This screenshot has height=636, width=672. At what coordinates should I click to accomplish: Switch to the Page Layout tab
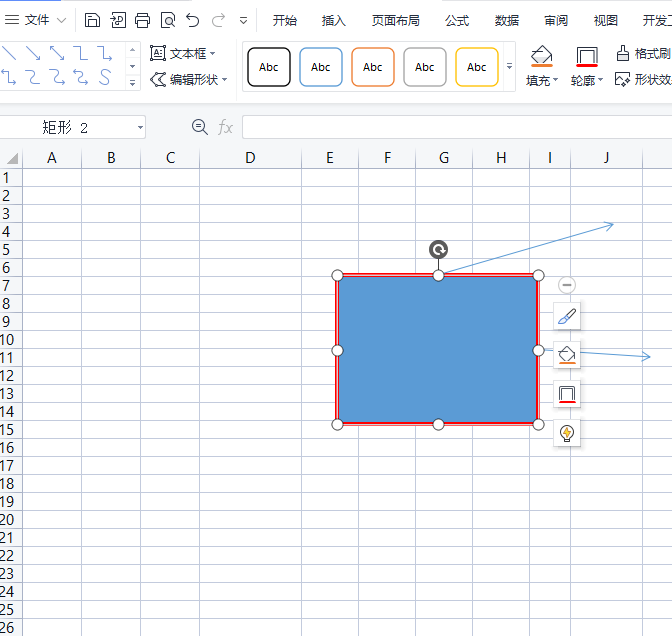tap(395, 20)
